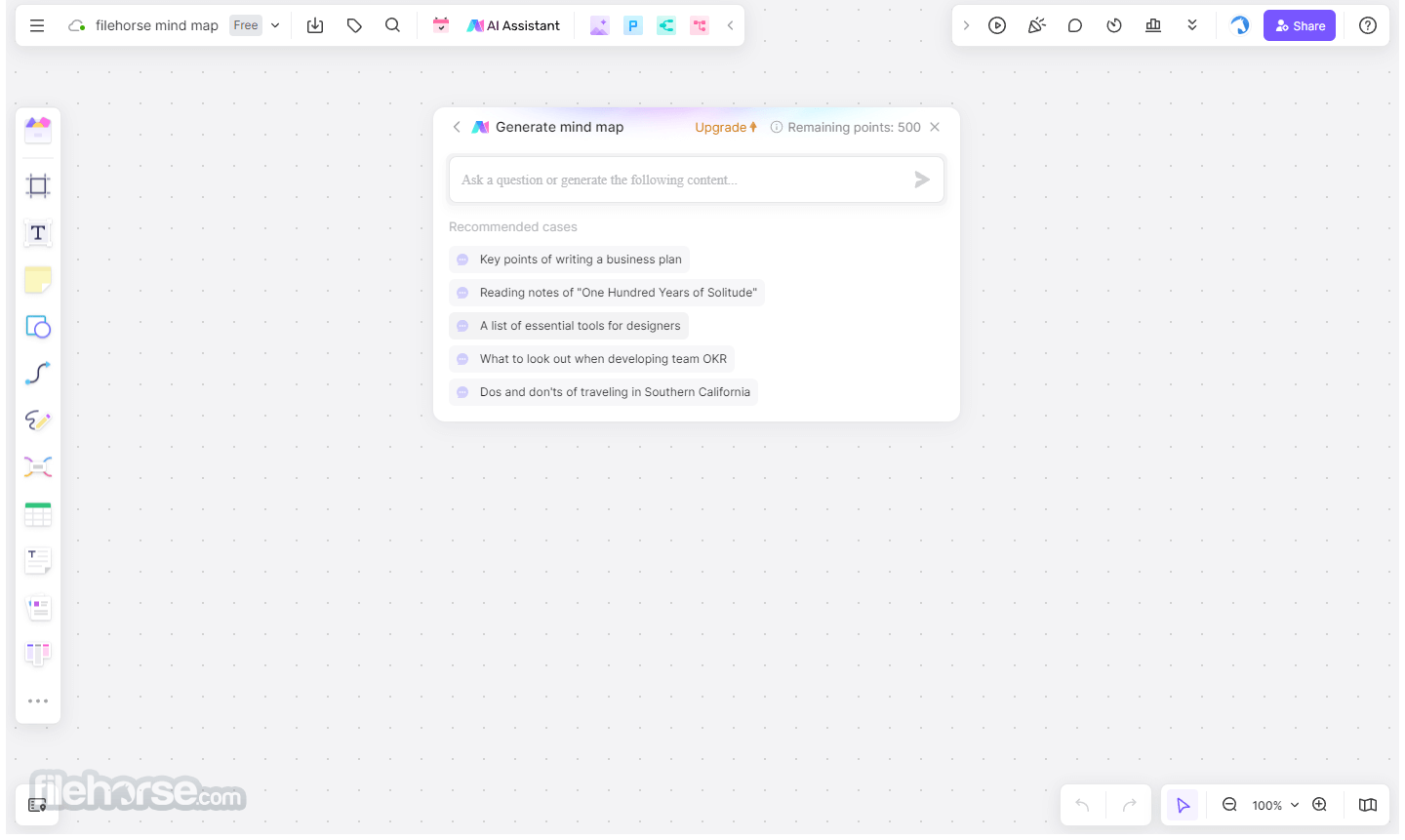
Task: Choose Dos and don'ts of traveling in Southern California
Action: point(603,392)
